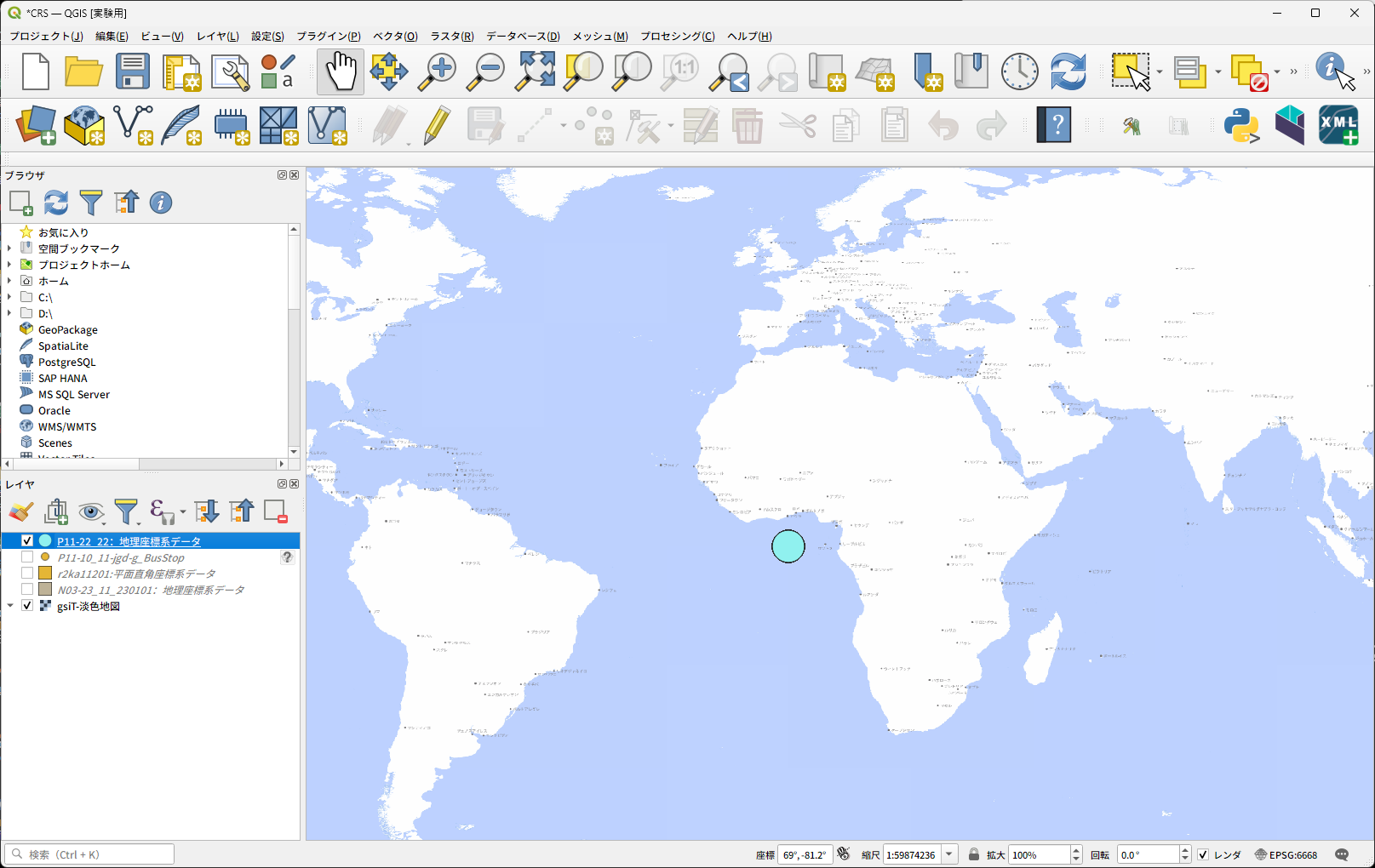The height and width of the screenshot is (868, 1375).
Task: Open the scale 縮尺 dropdown
Action: 949,854
